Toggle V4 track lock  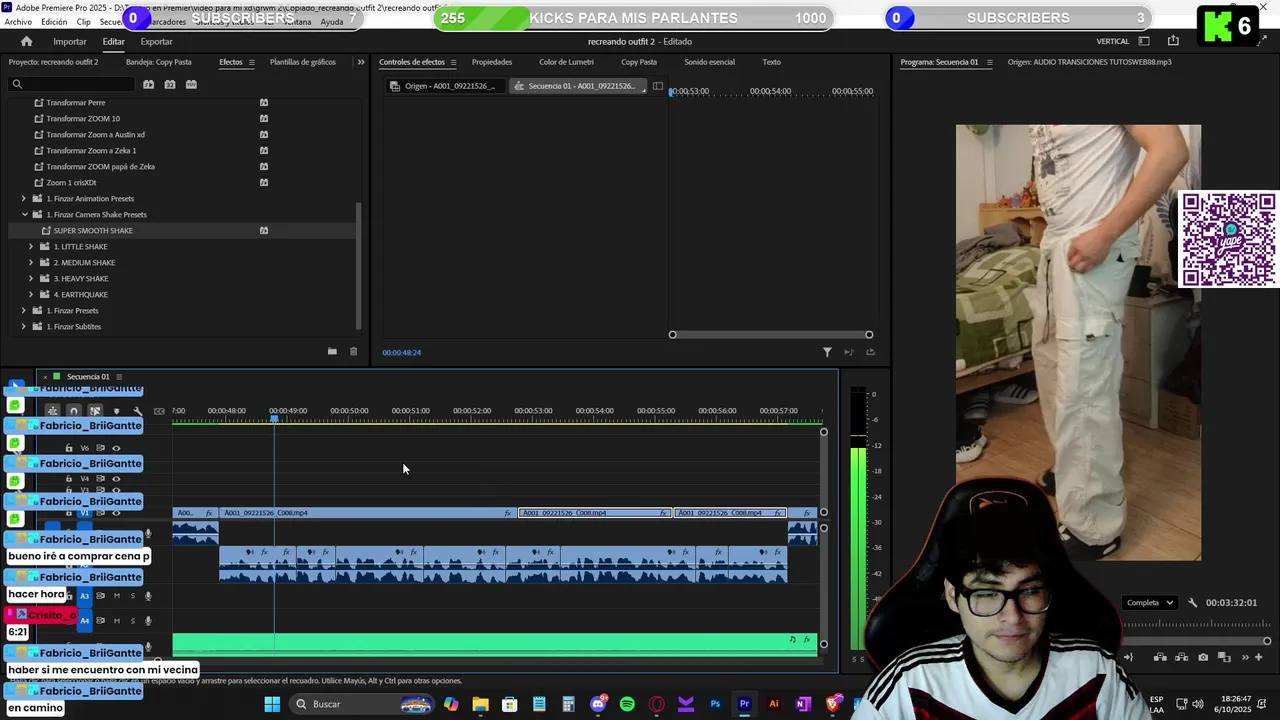pyautogui.click(x=68, y=479)
